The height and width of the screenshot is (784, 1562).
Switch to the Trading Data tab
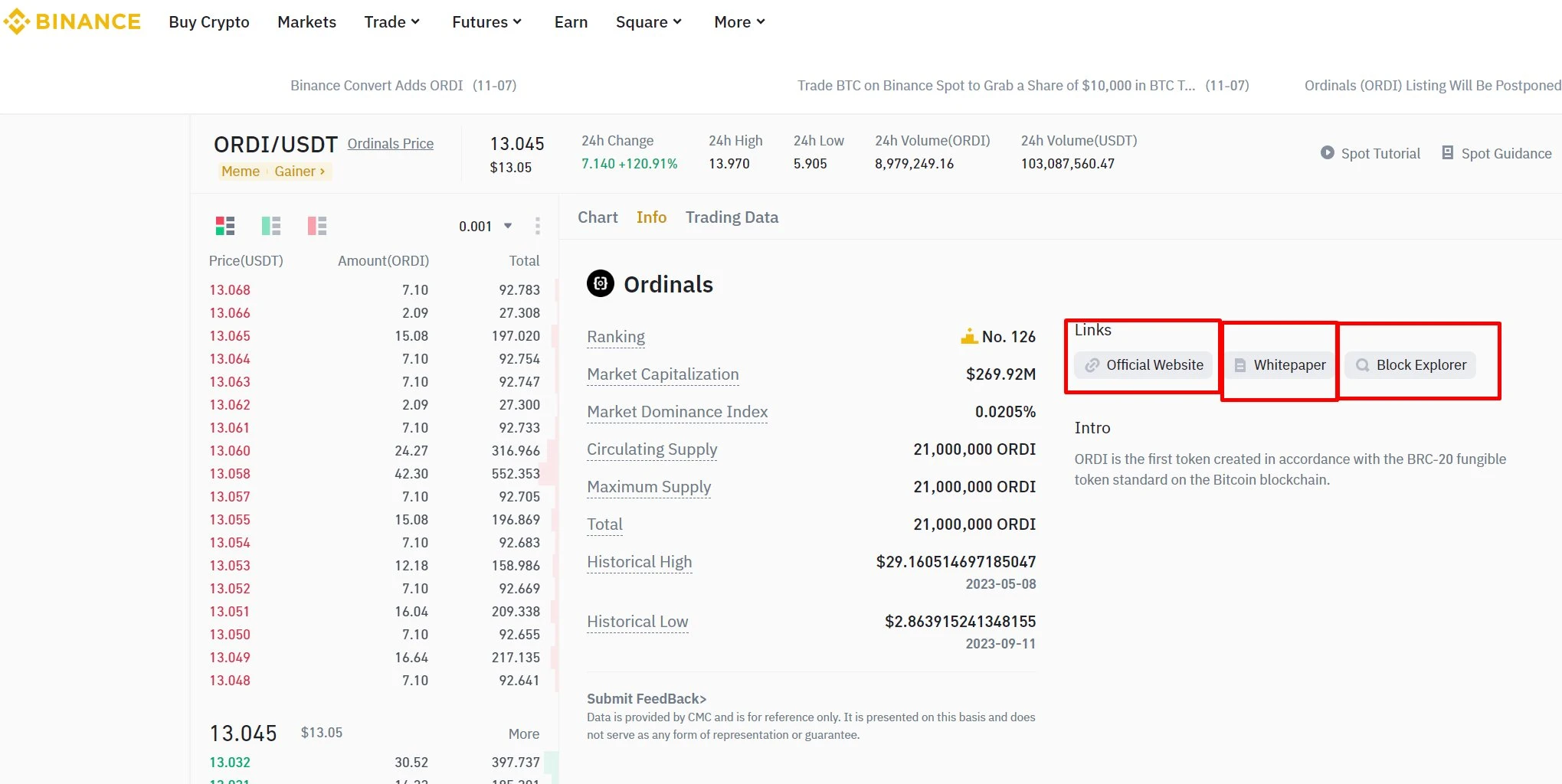click(732, 217)
